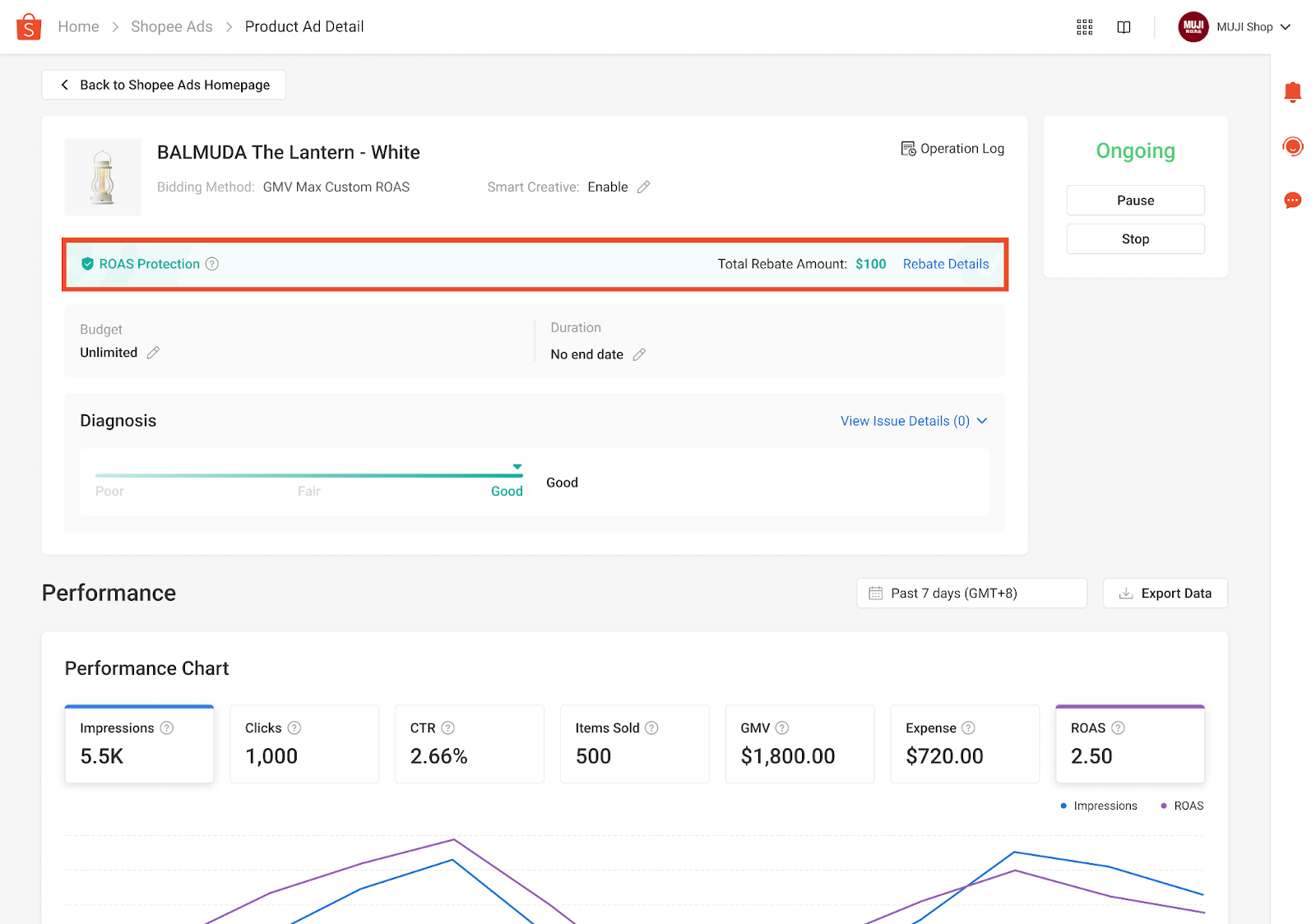Open ROAS Protection help tooltip icon
Screen dimensions: 1316x924
(212, 264)
